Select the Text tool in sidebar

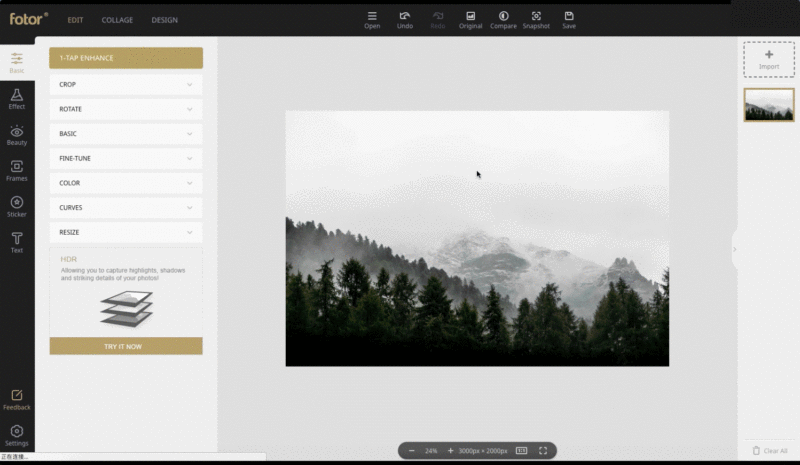(17, 242)
